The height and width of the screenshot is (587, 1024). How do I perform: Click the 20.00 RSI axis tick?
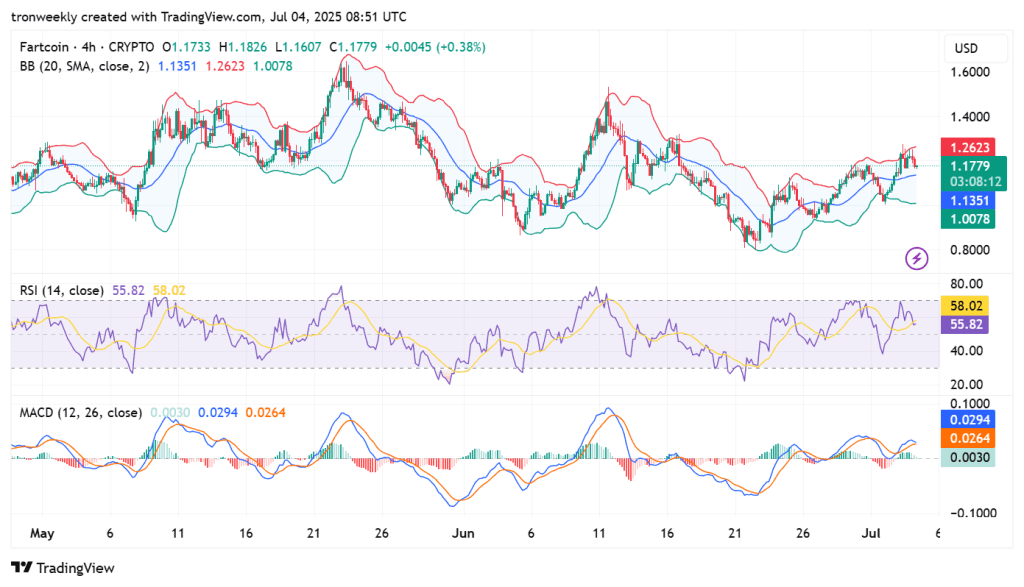[967, 384]
